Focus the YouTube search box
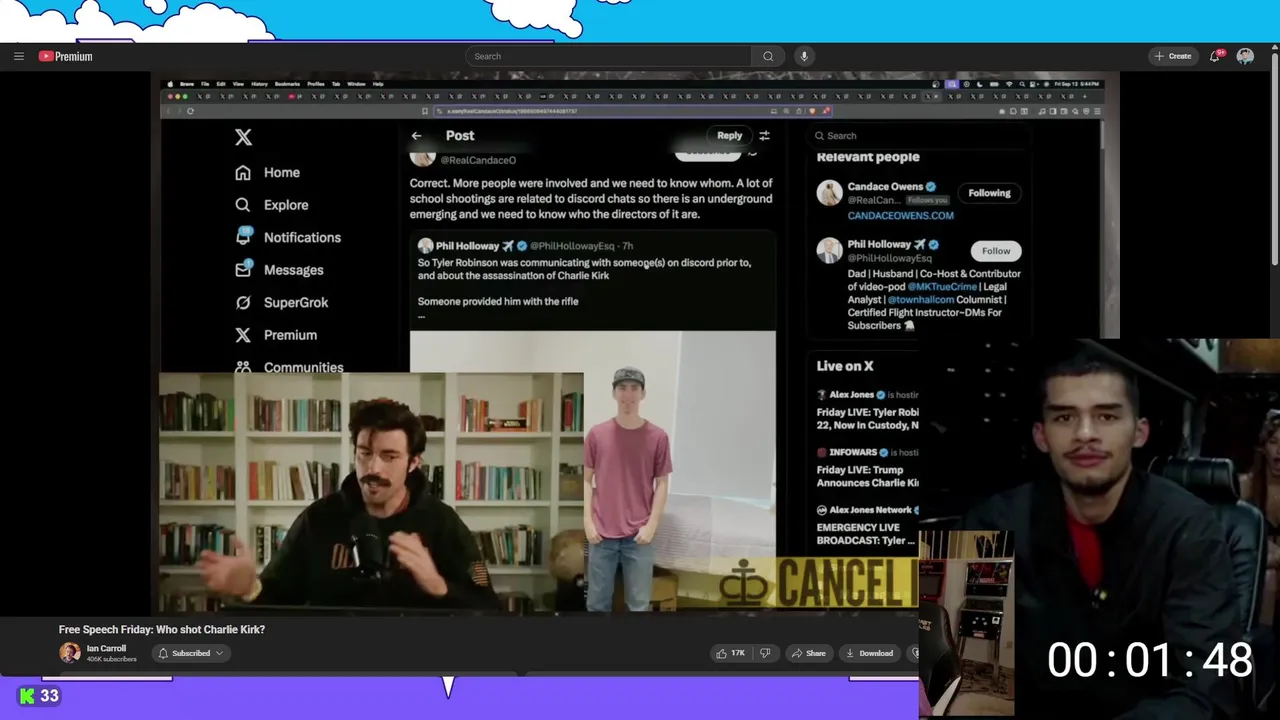1280x720 pixels. click(608, 56)
